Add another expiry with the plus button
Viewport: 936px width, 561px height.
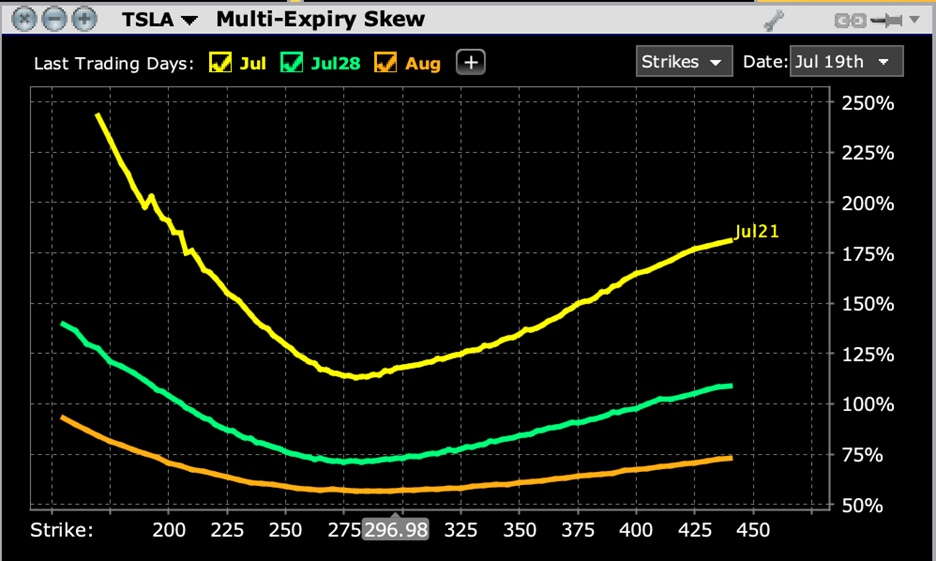(x=471, y=63)
